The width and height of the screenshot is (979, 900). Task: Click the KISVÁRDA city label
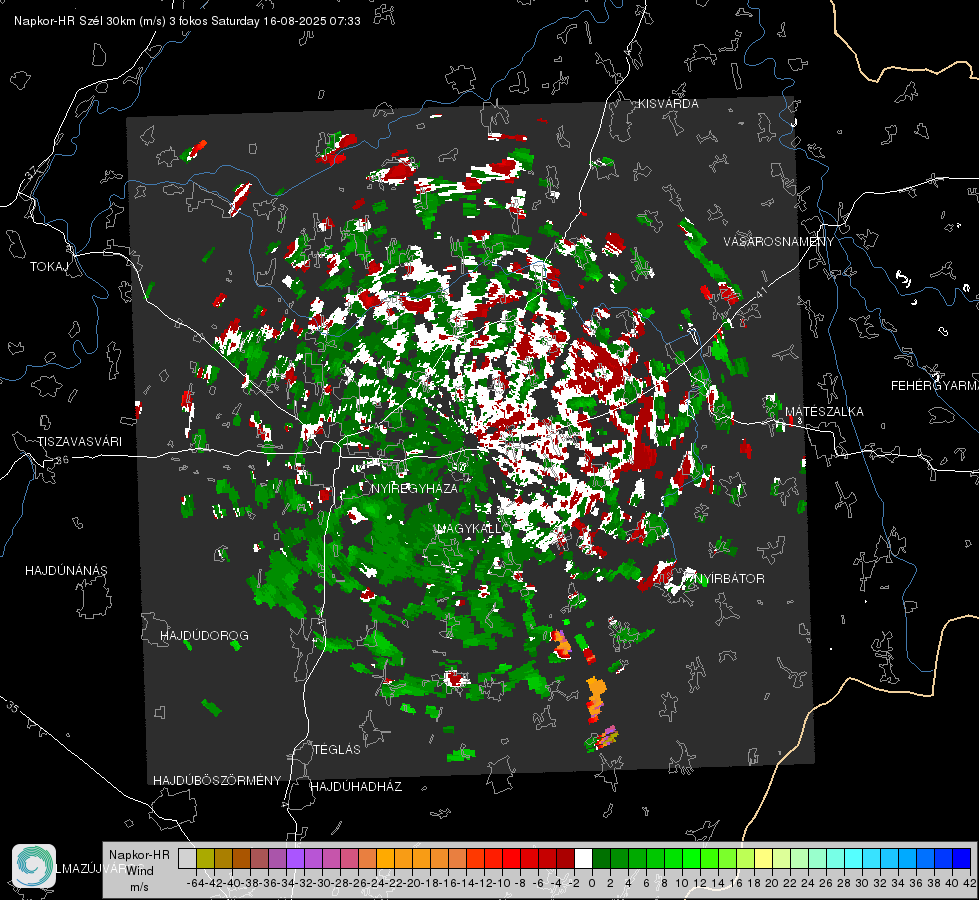tap(668, 104)
